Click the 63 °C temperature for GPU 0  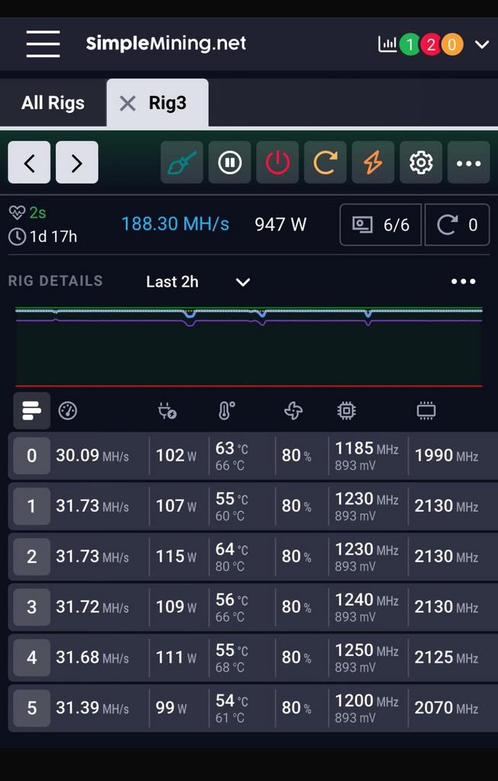232,449
